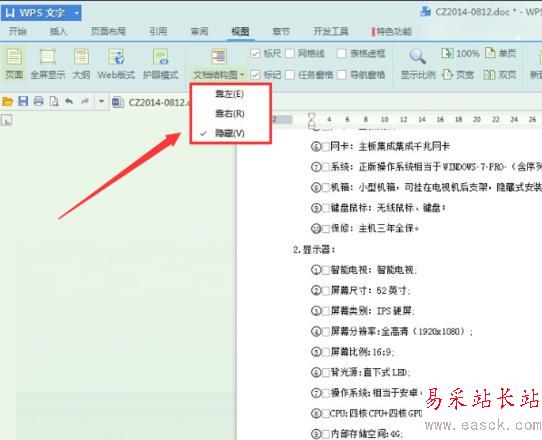542x440 pixels.
Task: Enable the gridlines (网格线) checkbox
Action: (290, 53)
